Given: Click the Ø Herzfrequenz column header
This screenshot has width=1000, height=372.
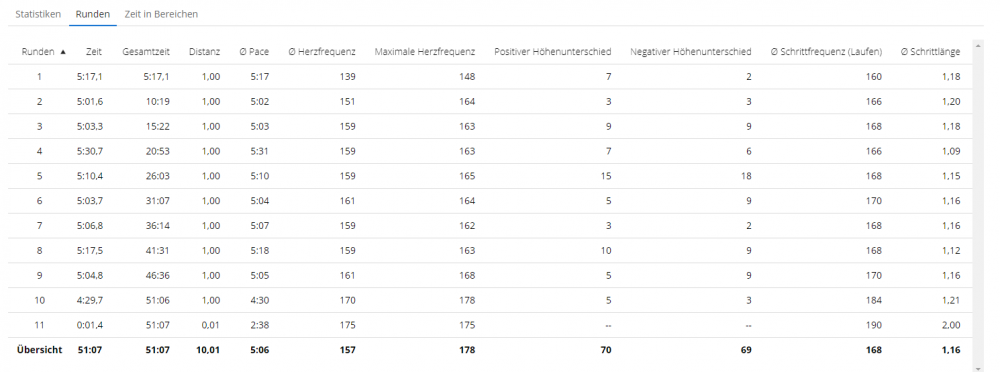Looking at the screenshot, I should 322,52.
